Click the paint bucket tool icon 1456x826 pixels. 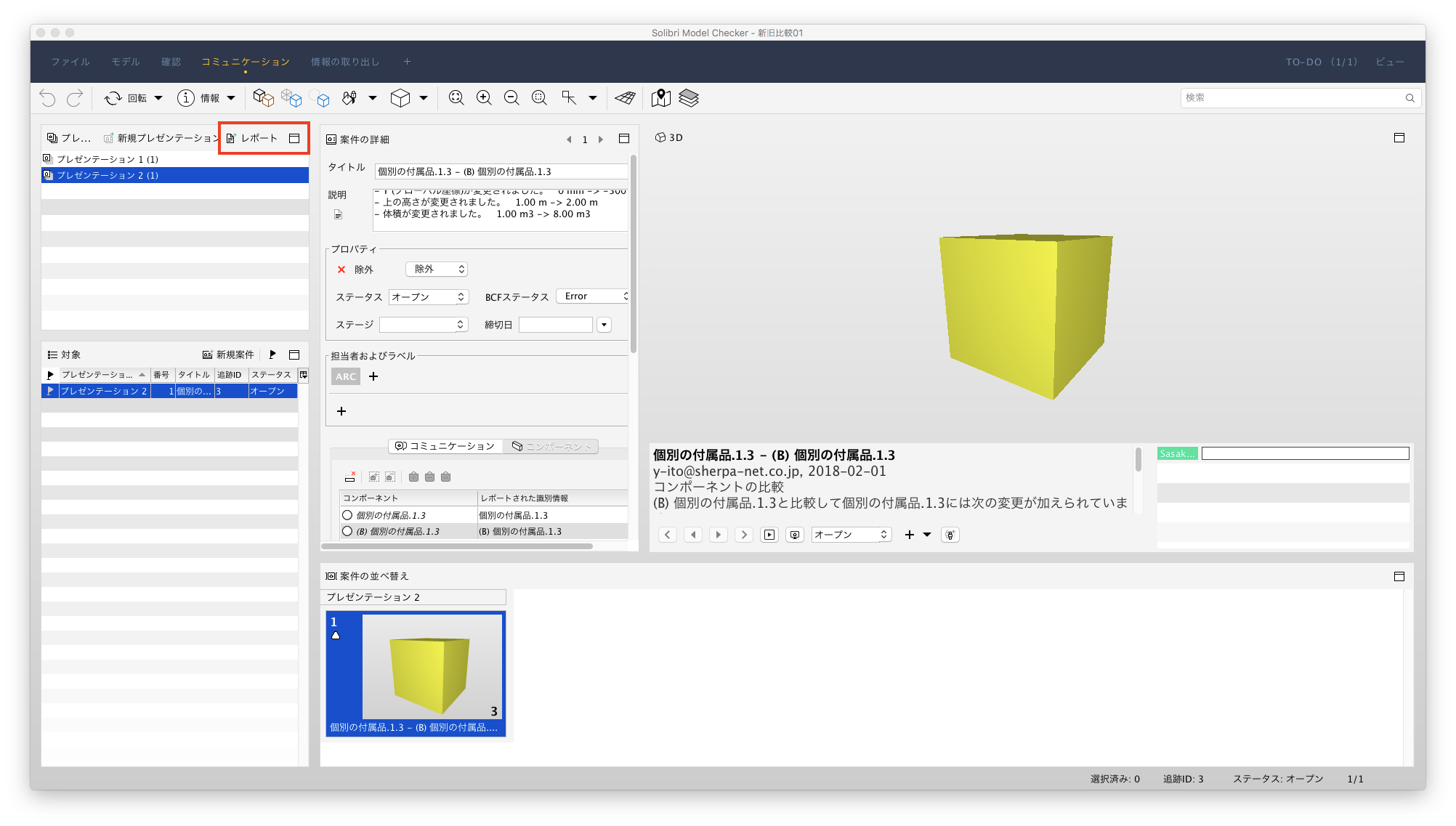pos(349,98)
